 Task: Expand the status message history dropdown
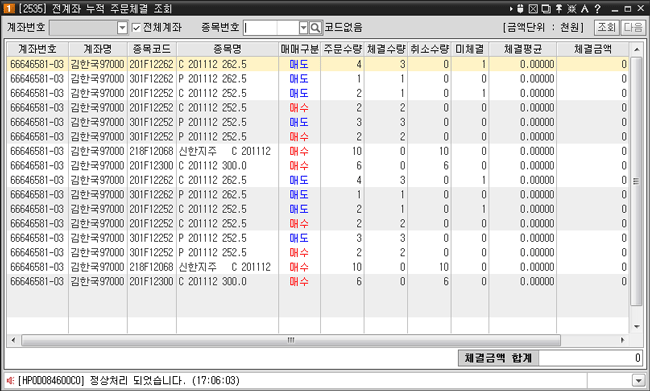point(638,380)
